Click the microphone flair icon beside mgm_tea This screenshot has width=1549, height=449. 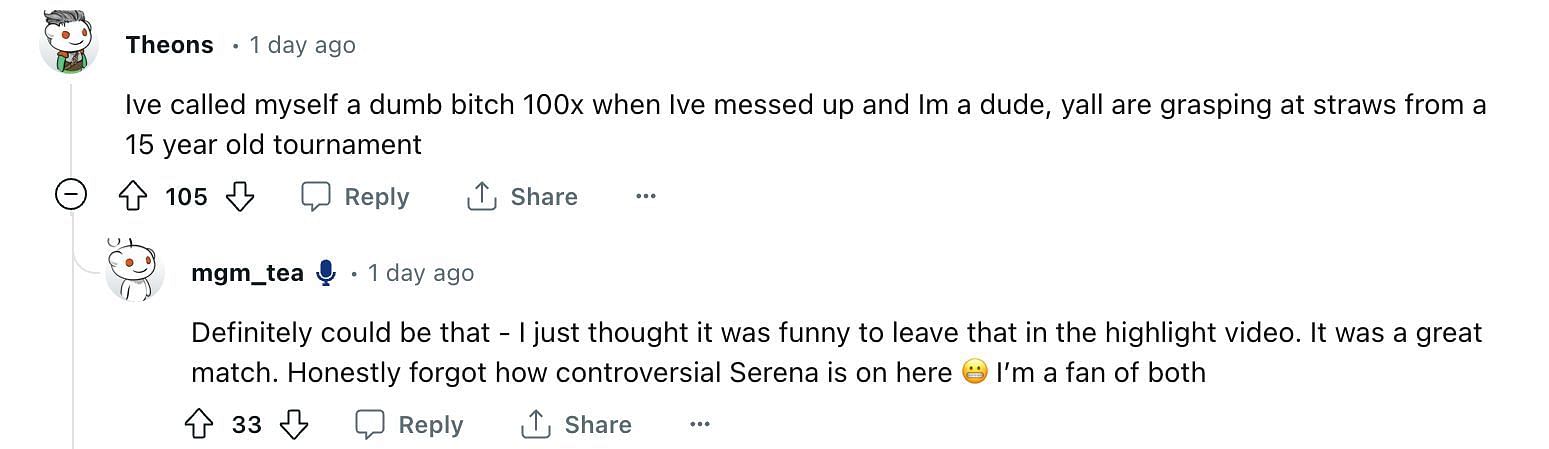pos(325,273)
